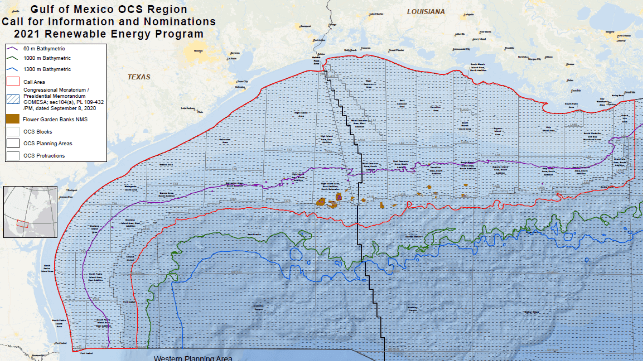Image resolution: width=643 pixels, height=361 pixels.
Task: Select the red Call Area legend box
Action: (x=13, y=81)
